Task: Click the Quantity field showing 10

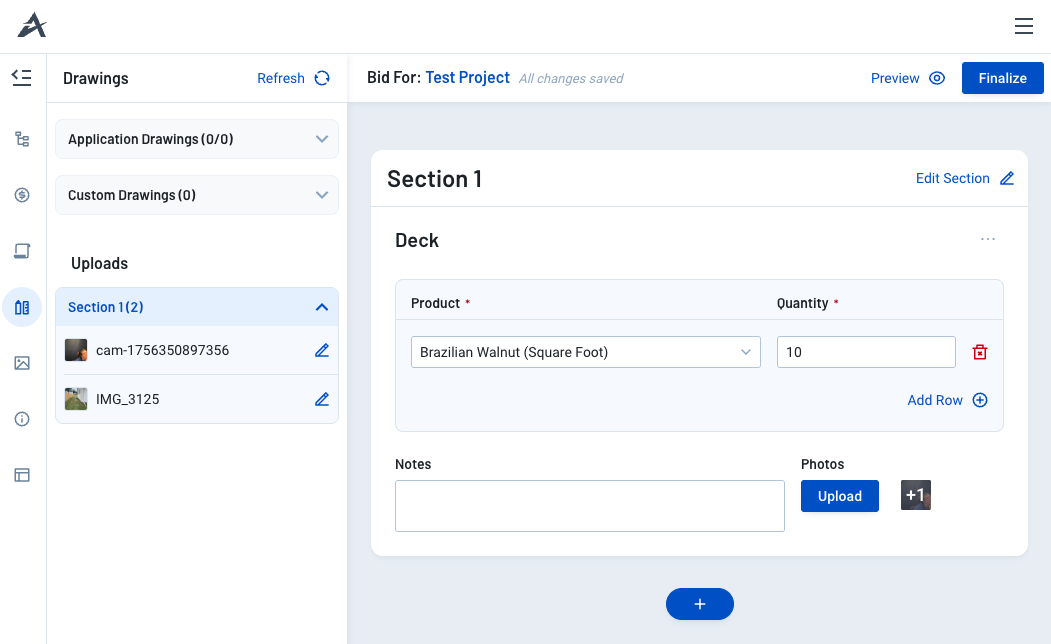Action: [866, 352]
